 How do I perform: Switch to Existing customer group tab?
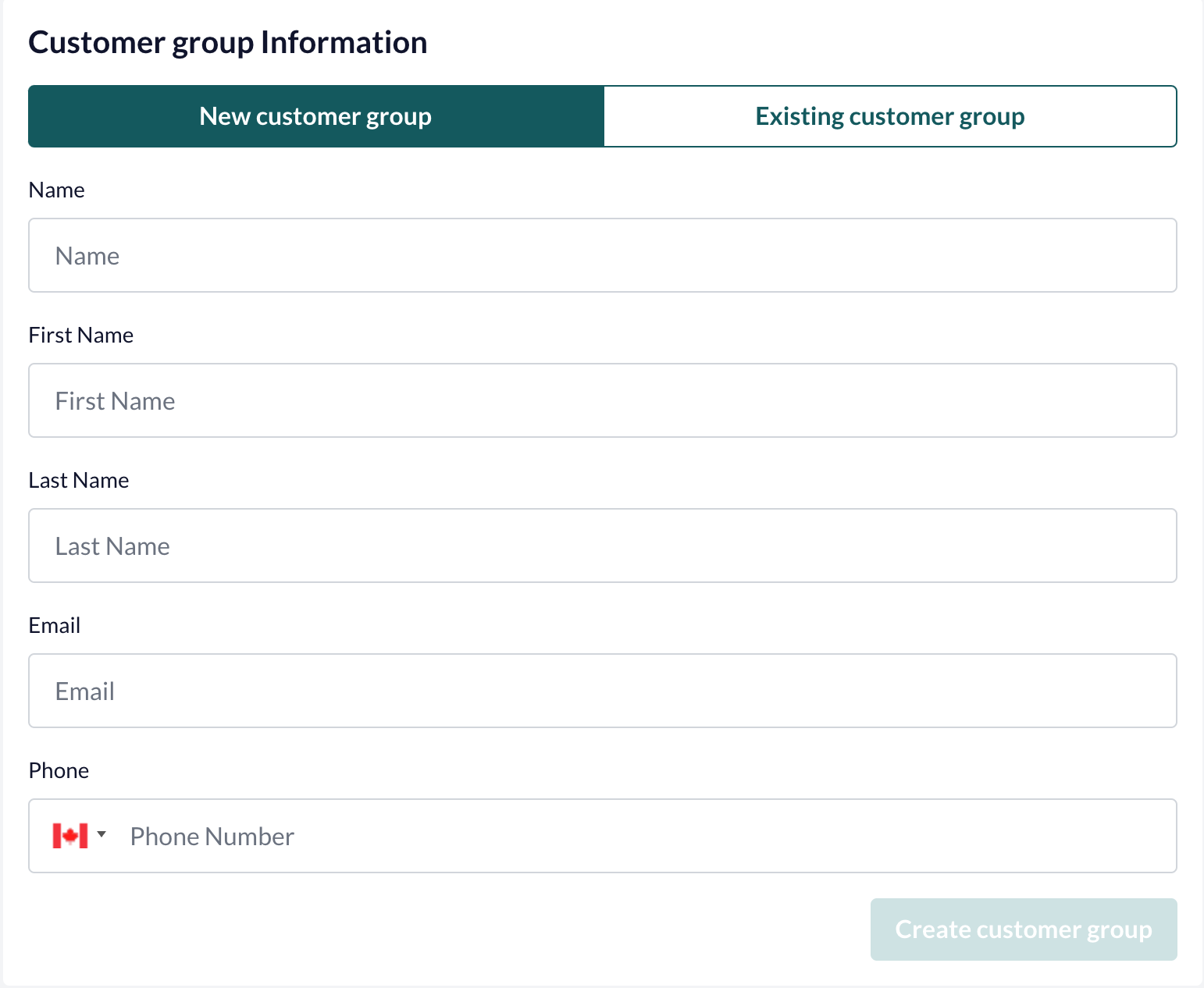tap(890, 116)
